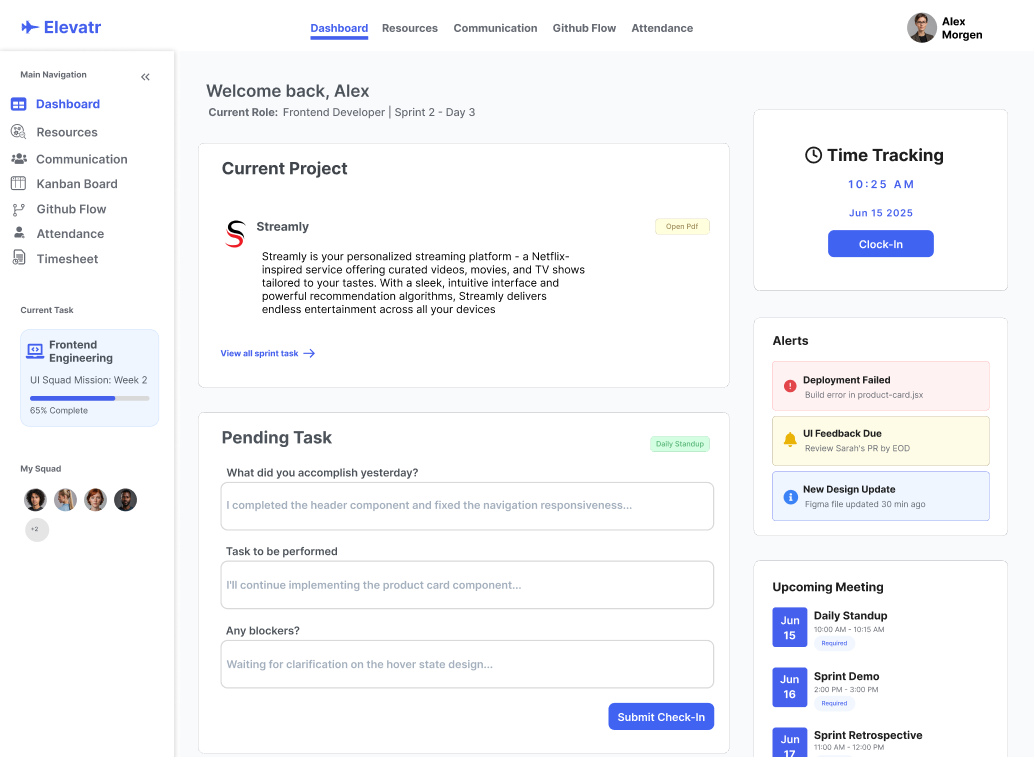Click the 65% task progress bar
This screenshot has height=757, width=1034.
[90, 398]
